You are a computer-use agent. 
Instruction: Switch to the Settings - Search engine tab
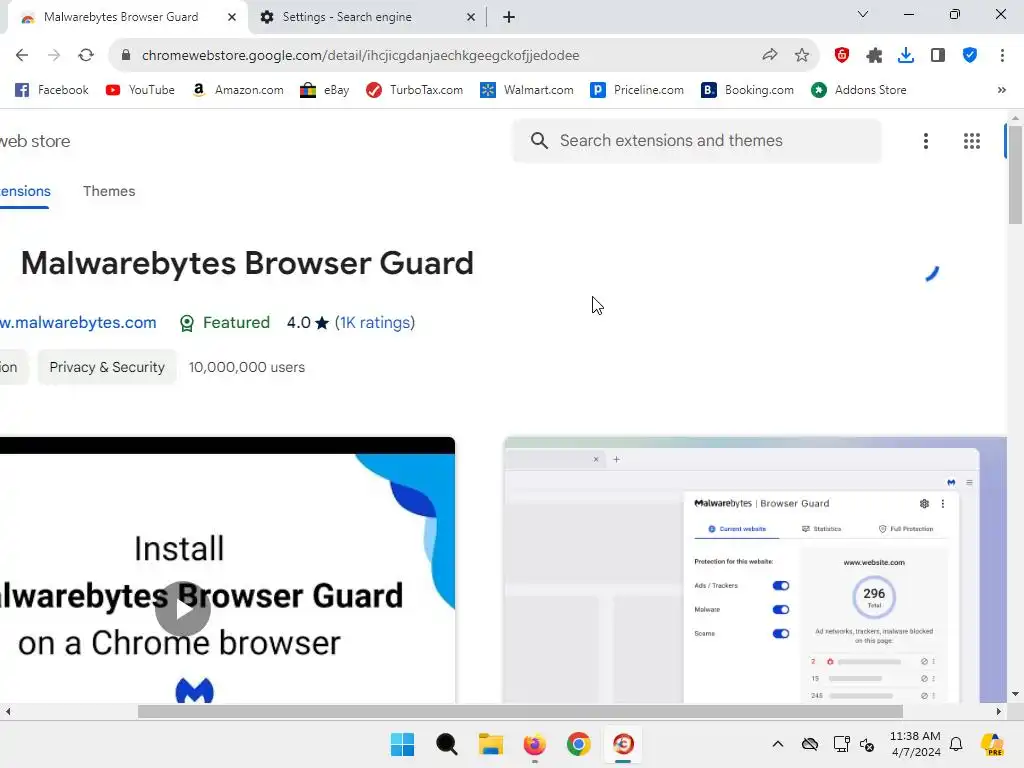pos(347,17)
